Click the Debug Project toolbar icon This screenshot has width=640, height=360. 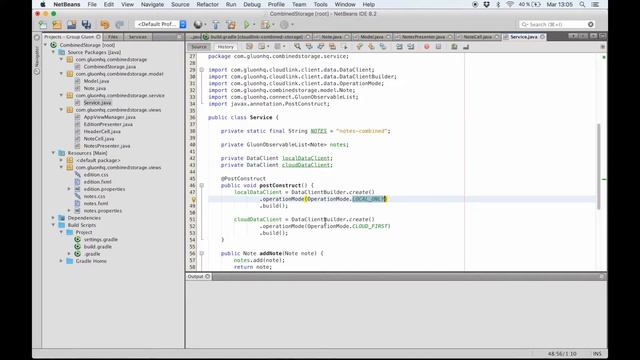265,24
